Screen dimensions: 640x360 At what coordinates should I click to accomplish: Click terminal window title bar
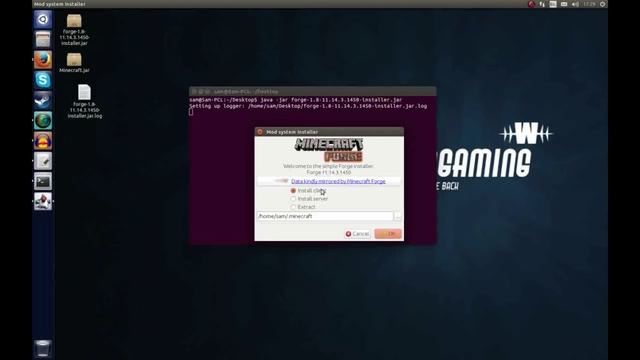pos(313,91)
